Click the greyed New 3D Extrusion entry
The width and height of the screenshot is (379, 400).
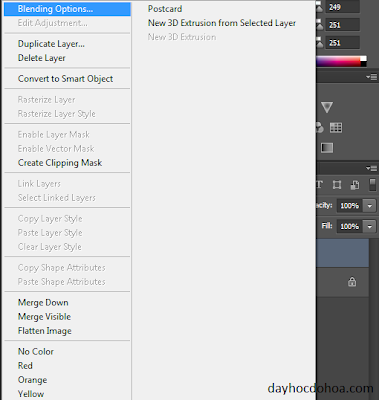[182, 37]
